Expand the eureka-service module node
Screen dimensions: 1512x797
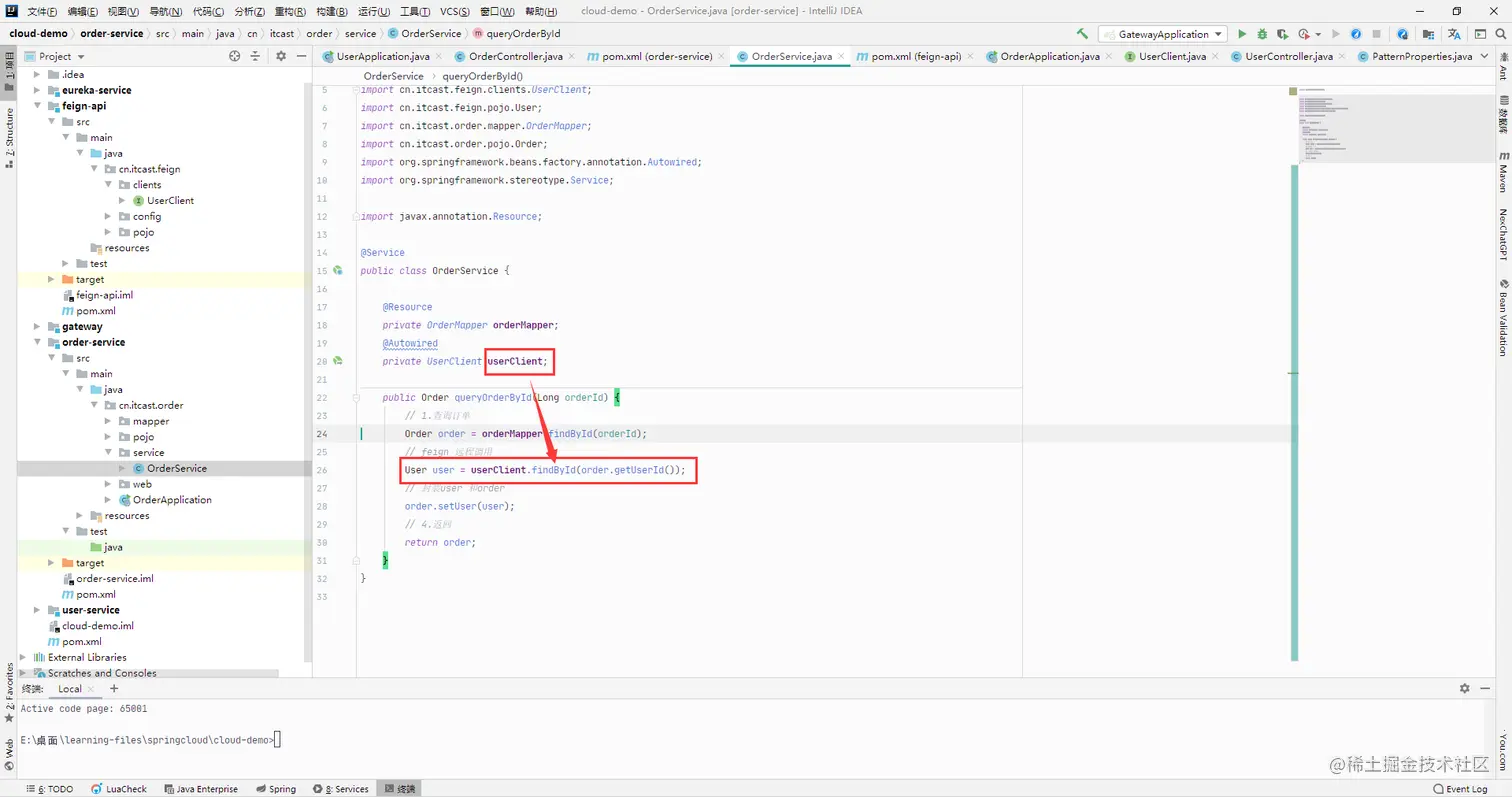tap(38, 90)
